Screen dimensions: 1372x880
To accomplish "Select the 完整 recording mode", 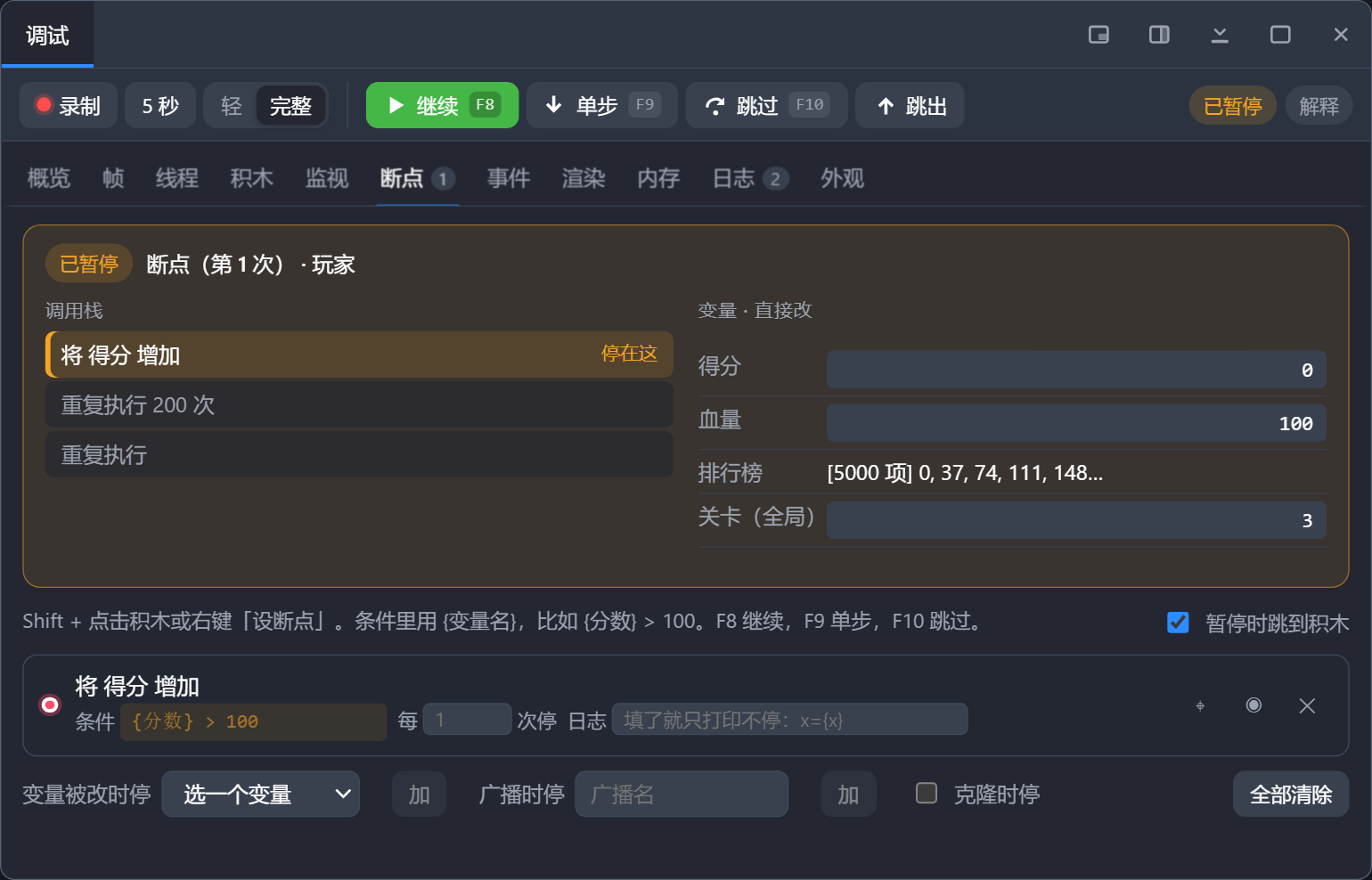I will coord(290,106).
